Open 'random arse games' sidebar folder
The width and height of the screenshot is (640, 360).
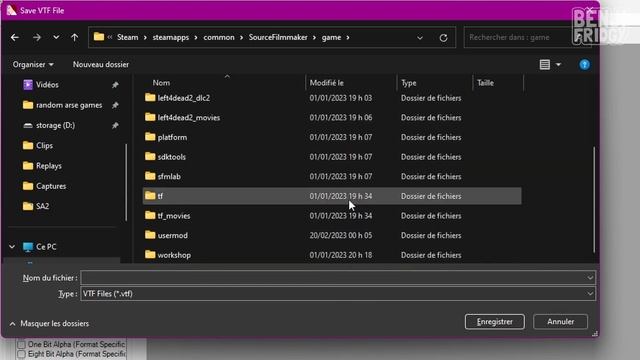click(x=69, y=105)
